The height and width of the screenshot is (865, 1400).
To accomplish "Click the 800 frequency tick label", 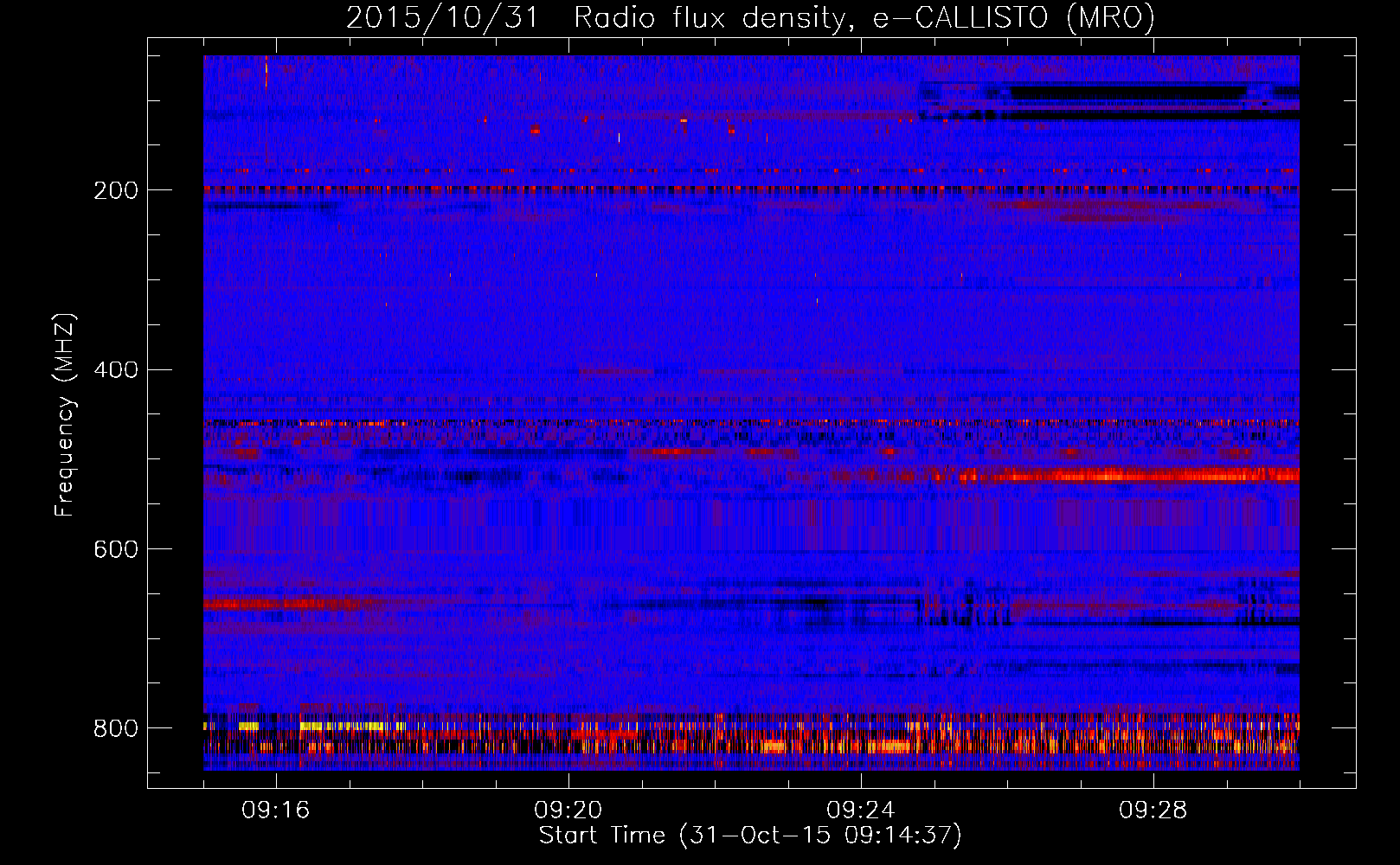I will 115,728.
